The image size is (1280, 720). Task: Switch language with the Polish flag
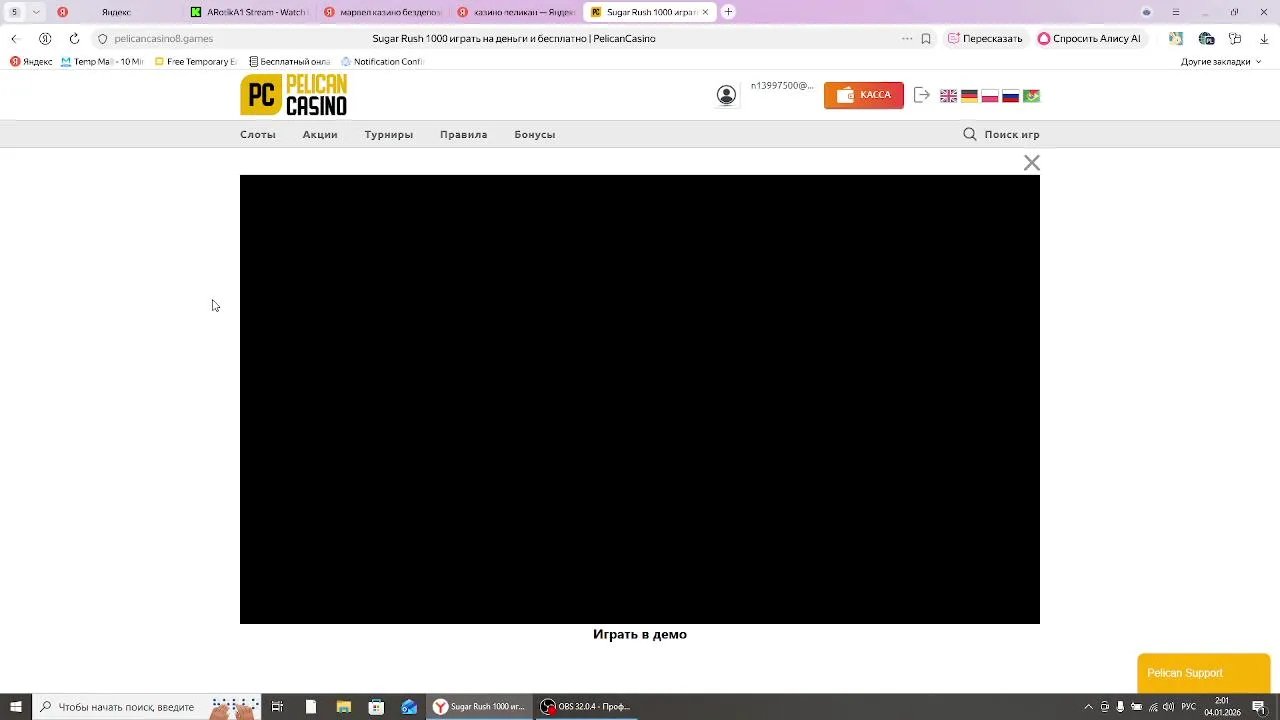pos(990,96)
